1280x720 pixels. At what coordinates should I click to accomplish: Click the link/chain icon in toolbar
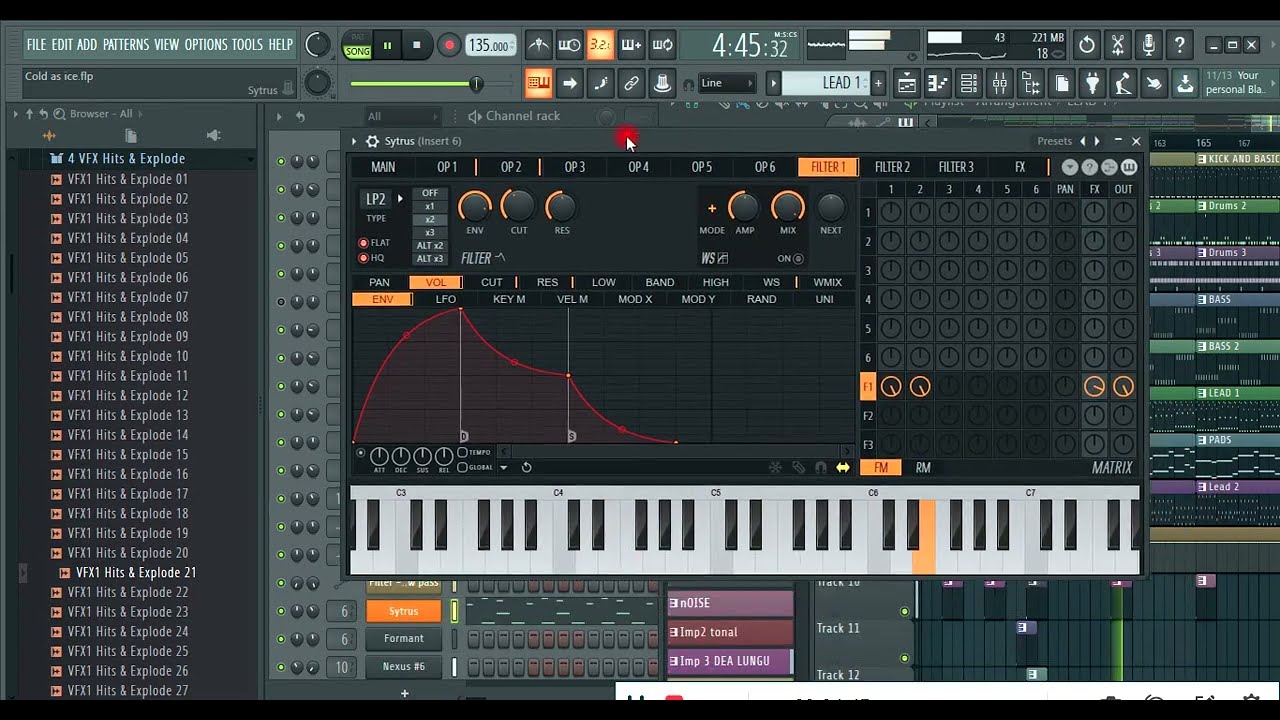(x=631, y=83)
